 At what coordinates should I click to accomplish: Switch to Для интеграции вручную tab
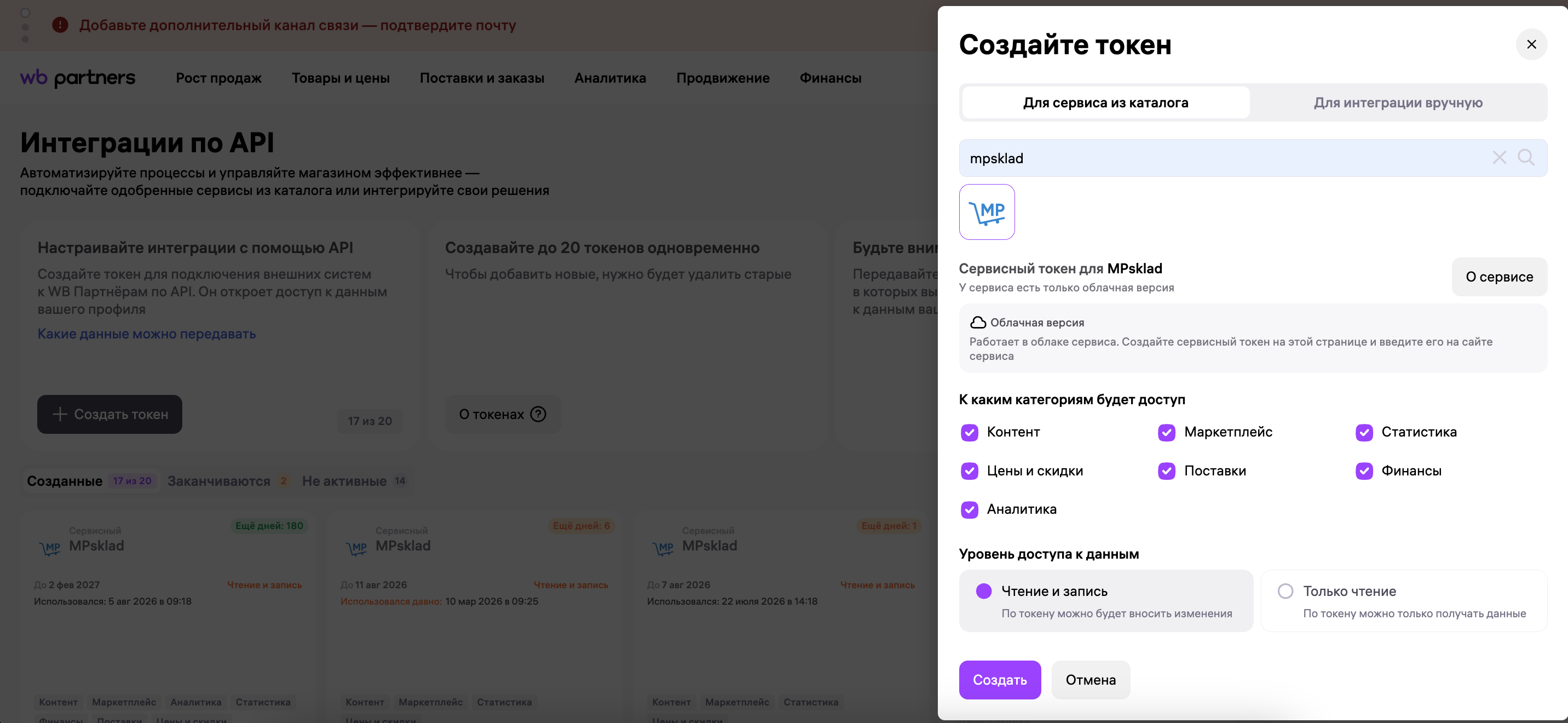point(1398,102)
